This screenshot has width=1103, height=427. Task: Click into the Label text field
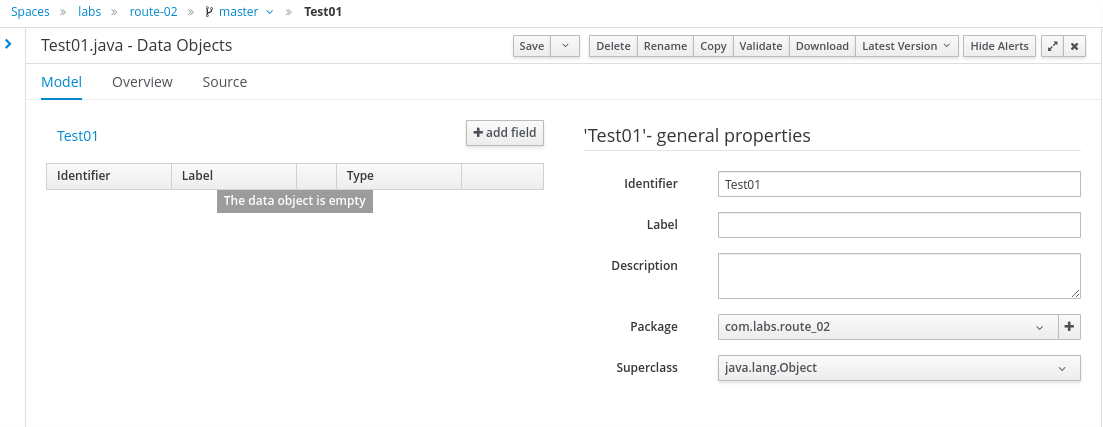point(898,225)
